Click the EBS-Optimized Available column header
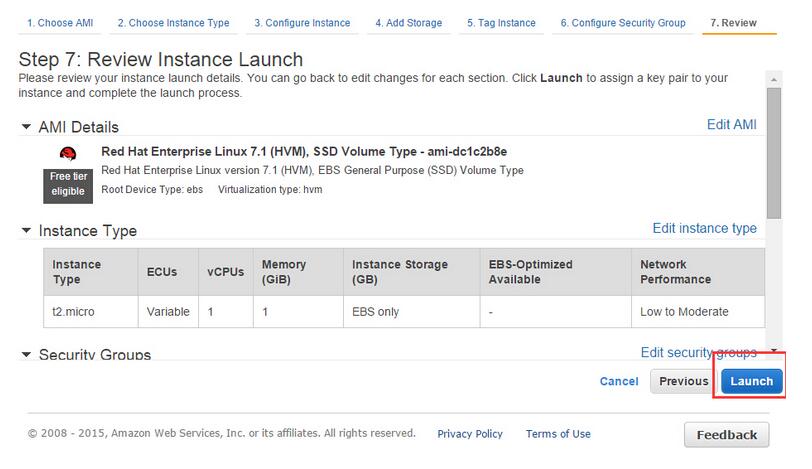This screenshot has width=812, height=469. [x=556, y=272]
